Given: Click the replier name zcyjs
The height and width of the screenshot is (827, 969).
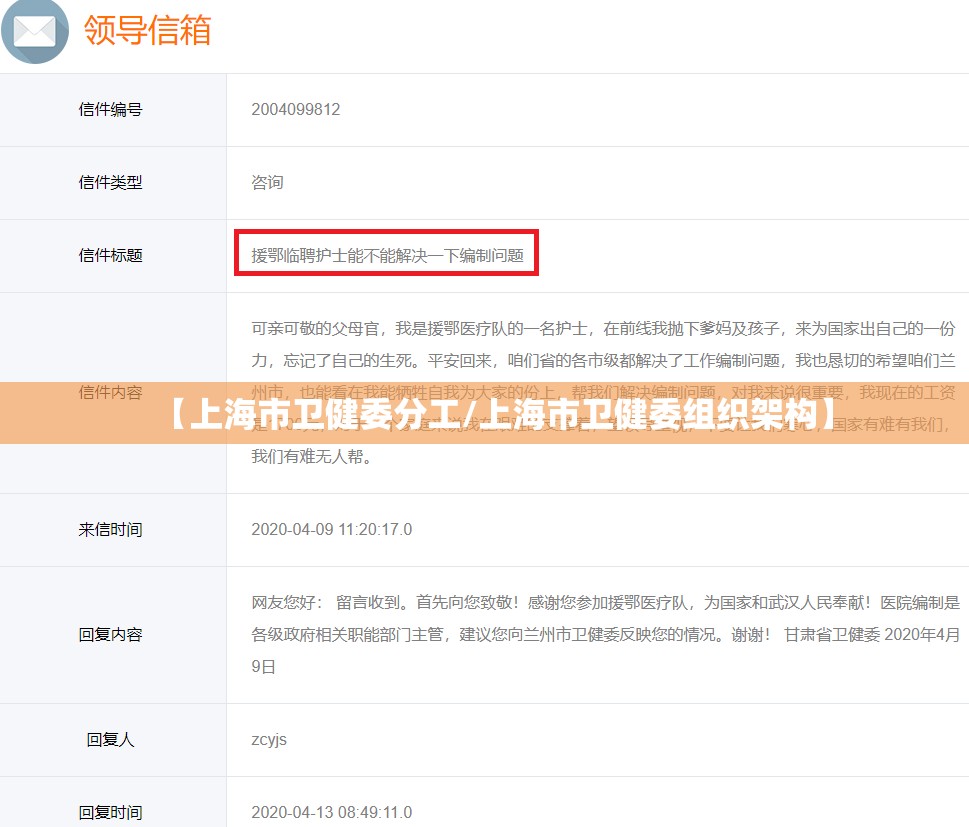Looking at the screenshot, I should coord(269,740).
